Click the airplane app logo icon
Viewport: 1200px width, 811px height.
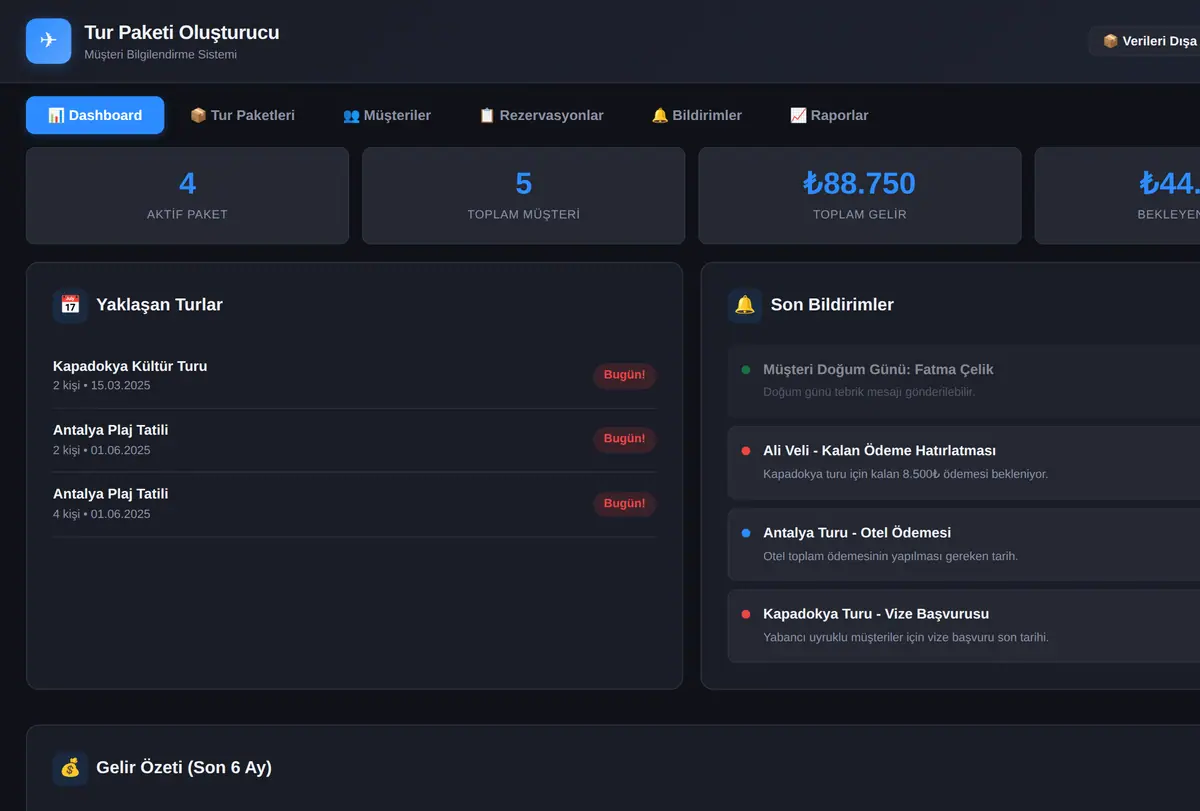[x=48, y=41]
